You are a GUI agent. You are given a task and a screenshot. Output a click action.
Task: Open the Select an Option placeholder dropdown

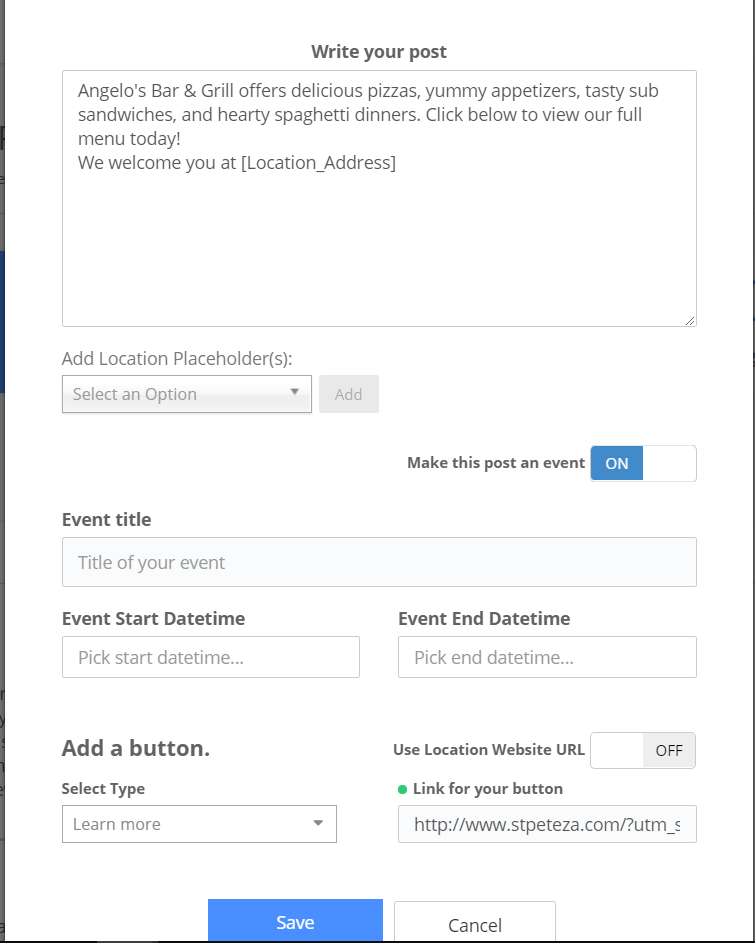tap(187, 394)
